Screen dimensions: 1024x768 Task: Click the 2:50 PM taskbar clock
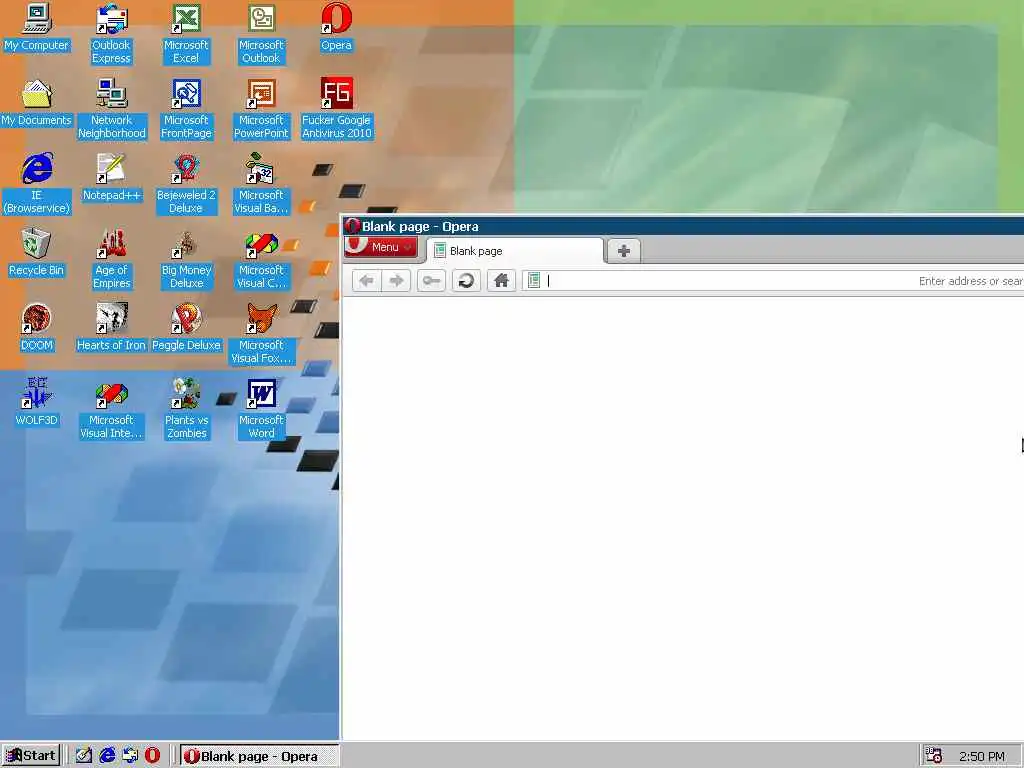(x=982, y=756)
